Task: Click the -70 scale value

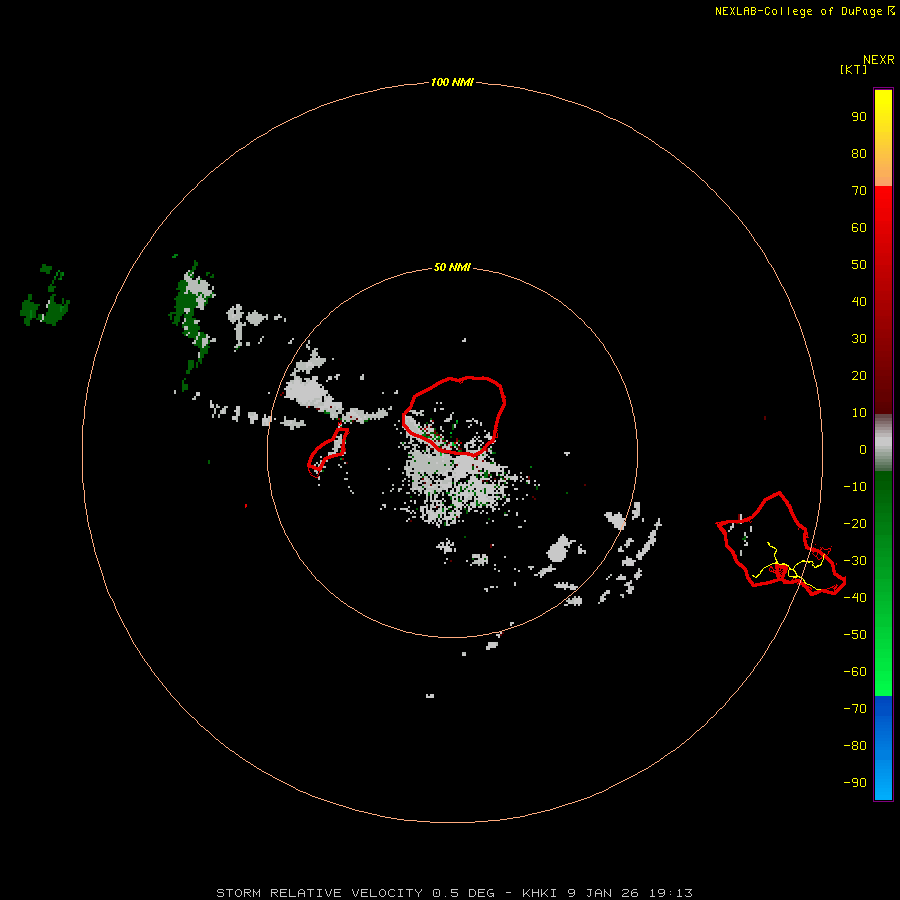Action: click(855, 709)
